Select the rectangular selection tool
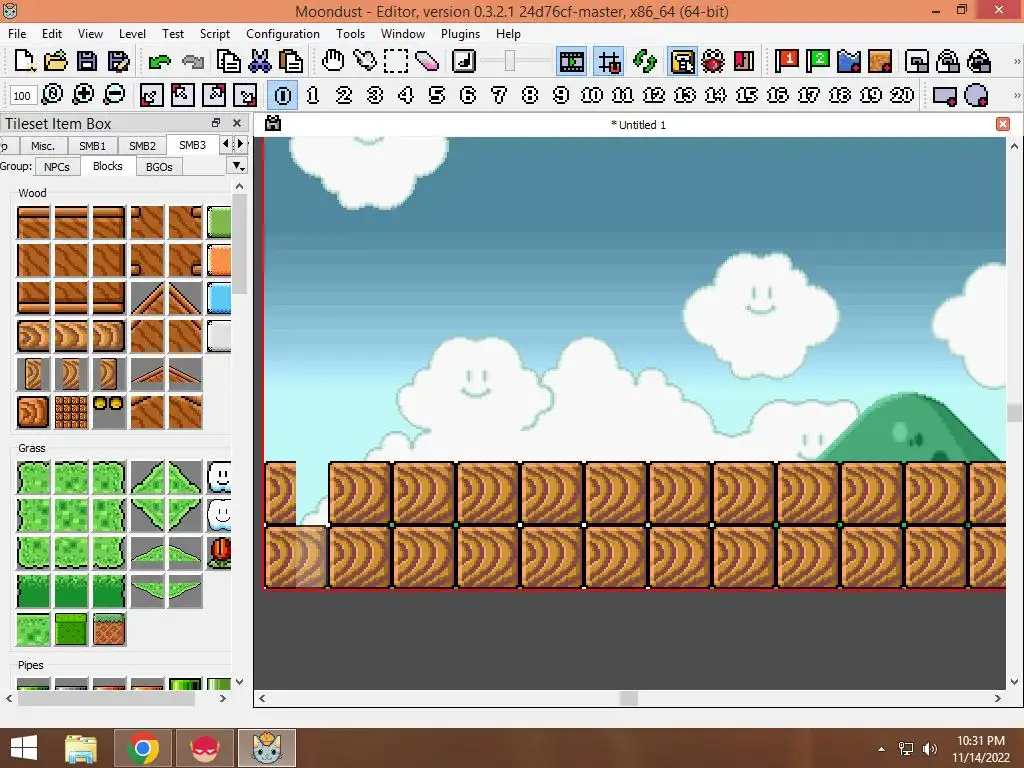 395,61
